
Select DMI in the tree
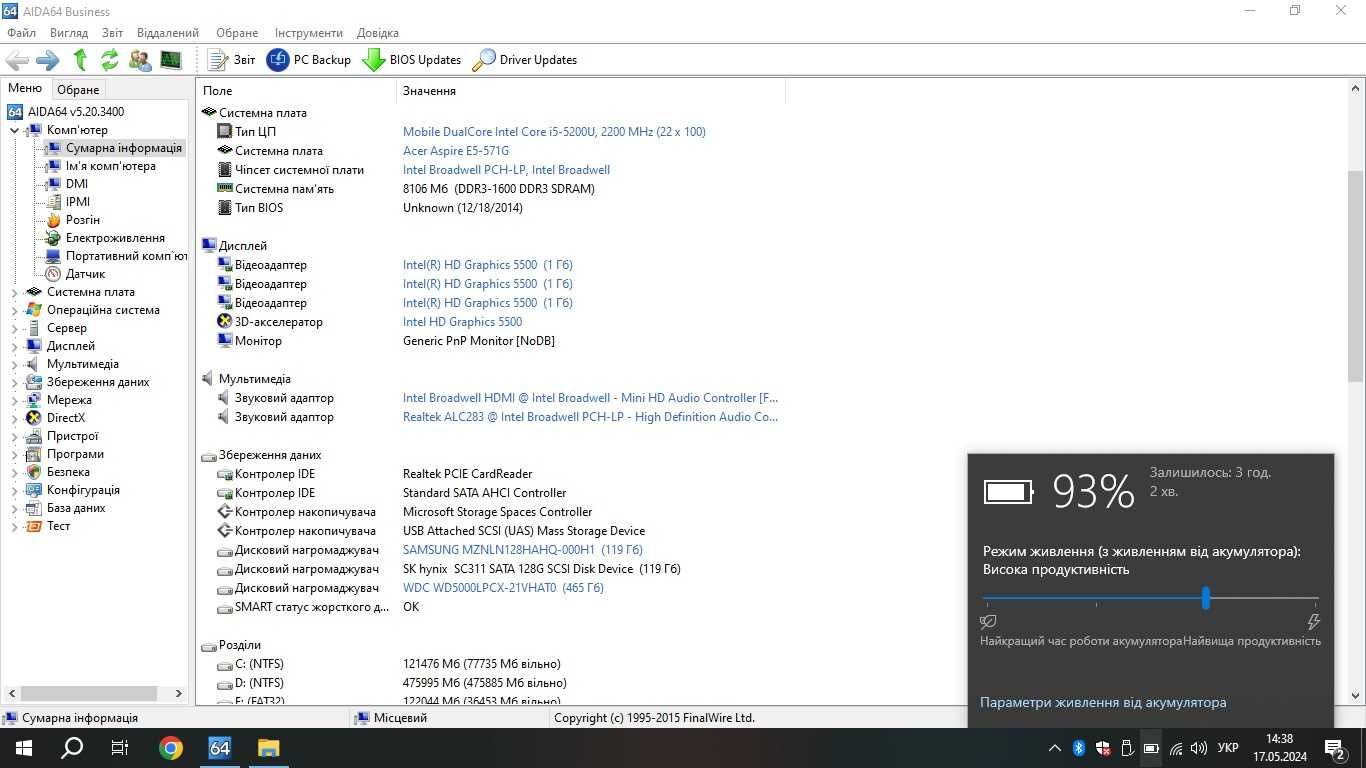point(77,184)
